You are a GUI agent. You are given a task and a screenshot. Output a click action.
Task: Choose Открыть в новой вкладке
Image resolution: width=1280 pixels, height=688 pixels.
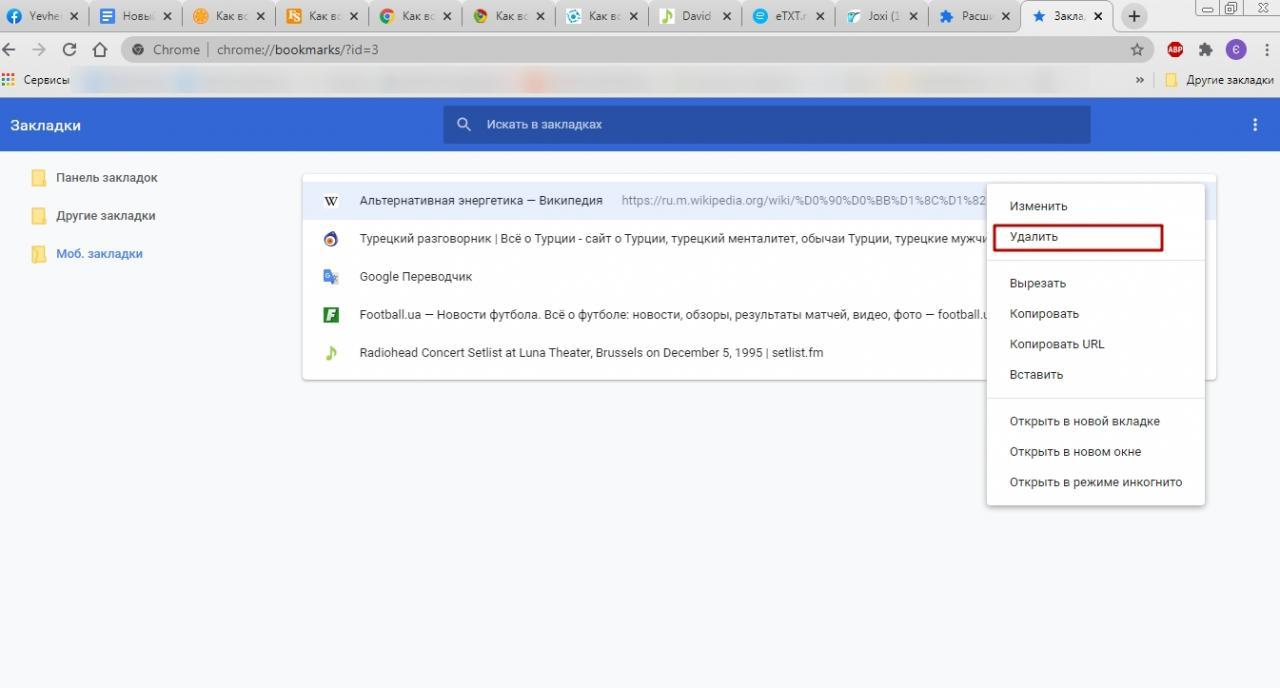[x=1095, y=421]
